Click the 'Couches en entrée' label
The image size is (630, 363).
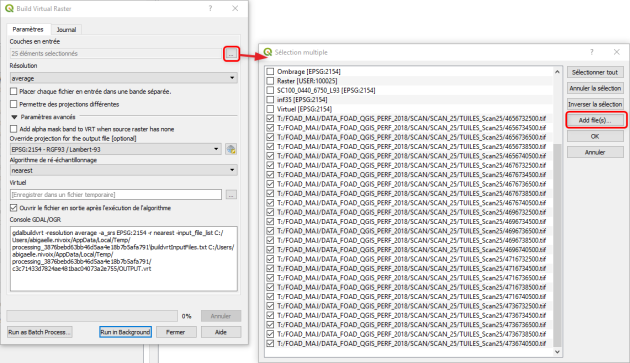click(35, 41)
